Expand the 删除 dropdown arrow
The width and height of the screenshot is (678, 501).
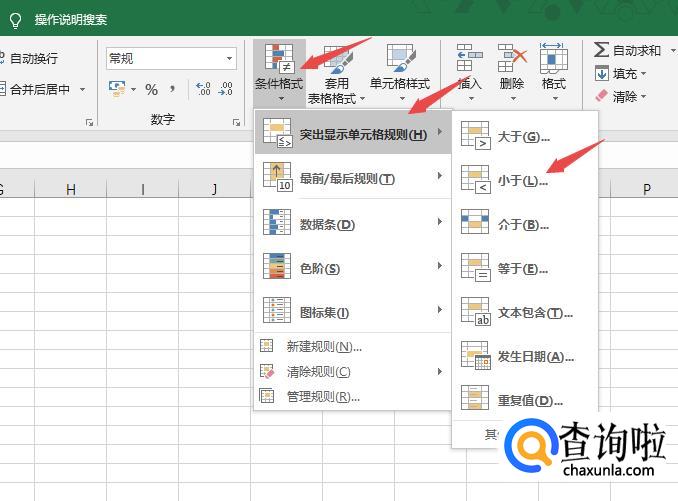513,99
